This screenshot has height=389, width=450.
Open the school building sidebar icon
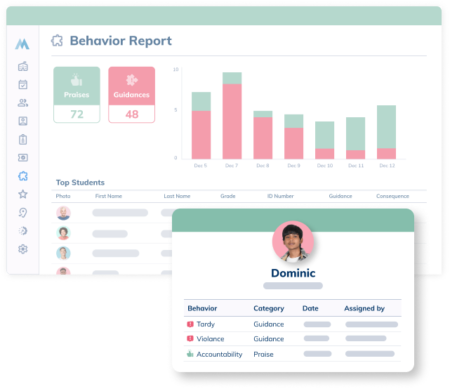pyautogui.click(x=23, y=66)
